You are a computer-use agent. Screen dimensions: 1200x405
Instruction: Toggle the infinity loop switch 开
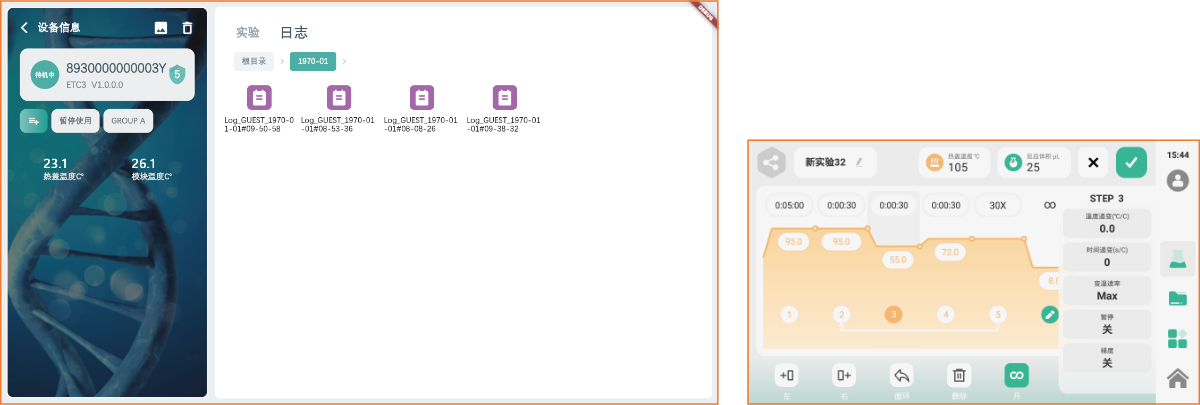point(1016,376)
